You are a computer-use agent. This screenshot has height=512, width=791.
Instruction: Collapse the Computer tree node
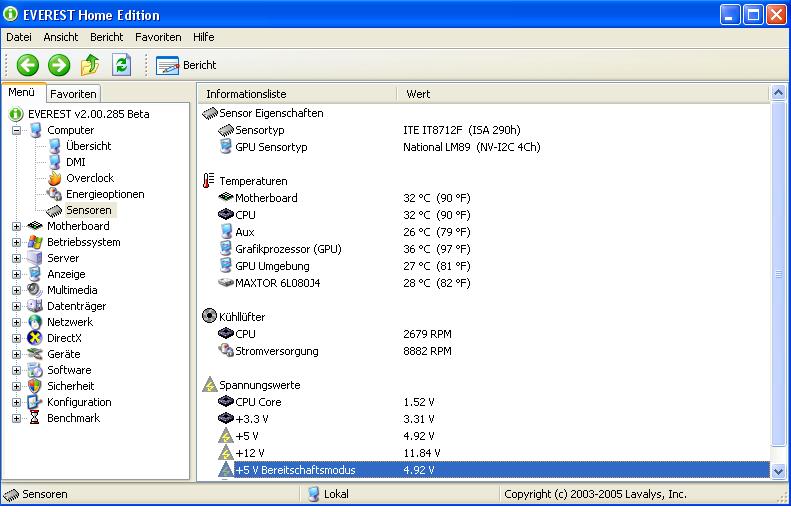17,130
